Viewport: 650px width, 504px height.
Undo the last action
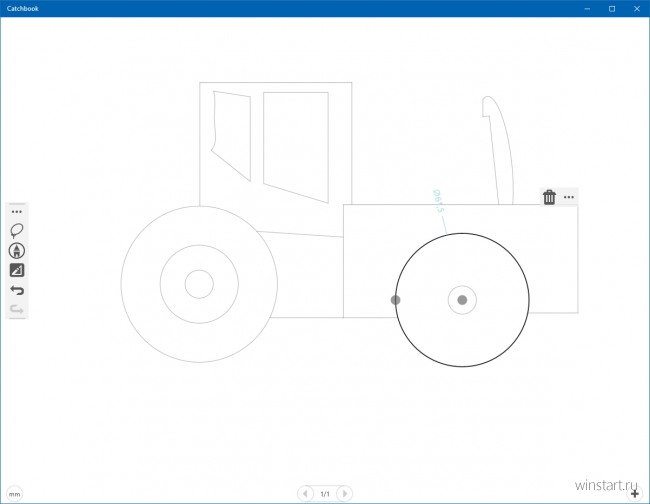coord(17,290)
